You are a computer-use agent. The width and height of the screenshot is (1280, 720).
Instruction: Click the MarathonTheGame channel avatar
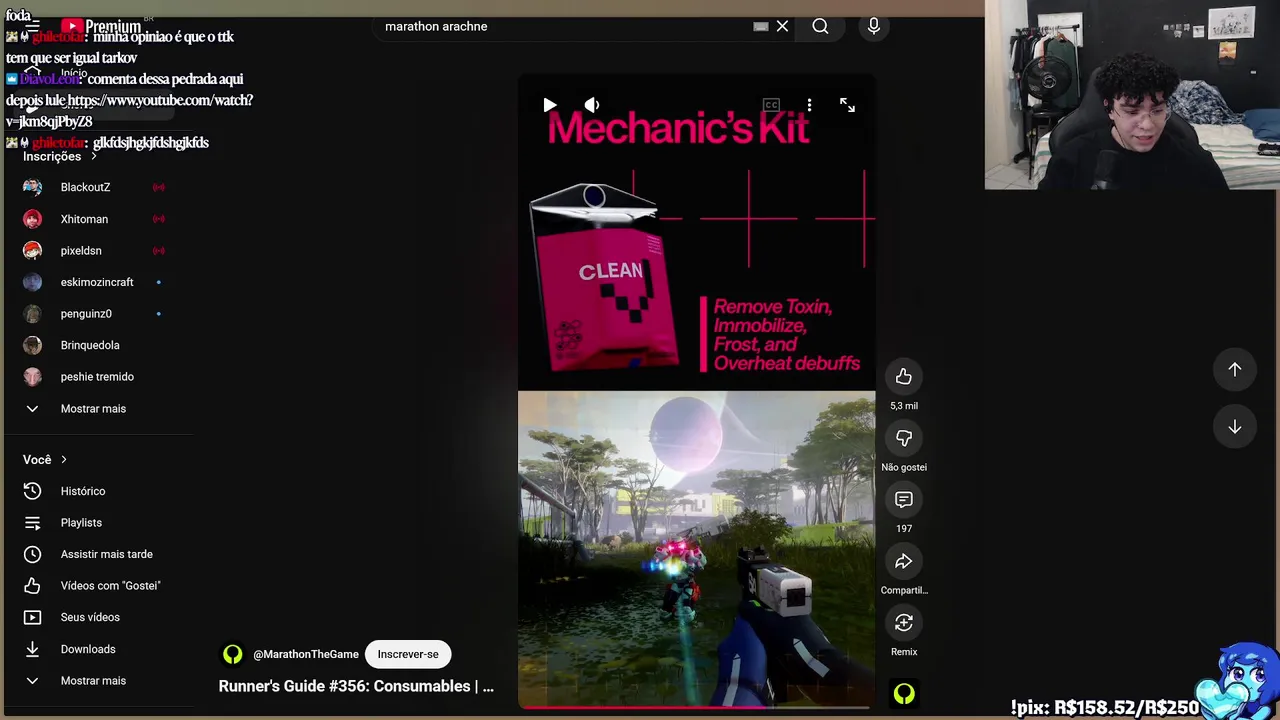click(232, 654)
